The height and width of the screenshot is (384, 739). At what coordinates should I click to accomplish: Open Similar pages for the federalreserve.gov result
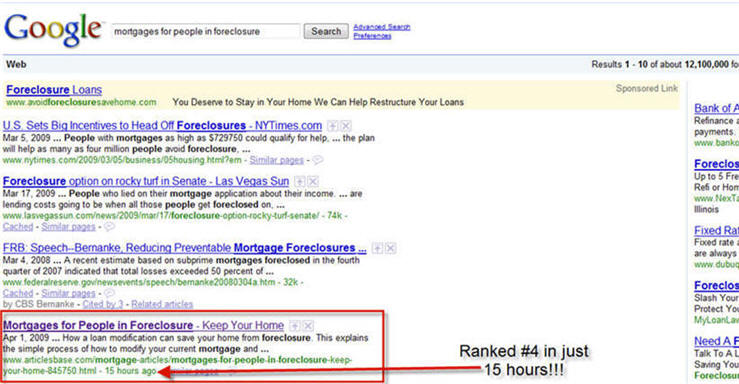point(68,293)
